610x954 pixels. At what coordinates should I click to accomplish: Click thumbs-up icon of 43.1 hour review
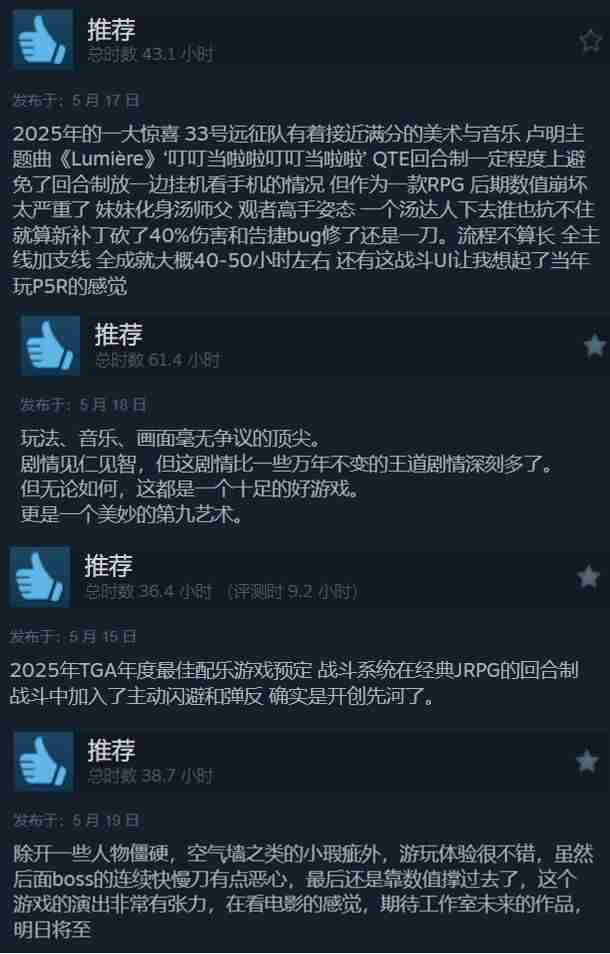tap(43, 39)
